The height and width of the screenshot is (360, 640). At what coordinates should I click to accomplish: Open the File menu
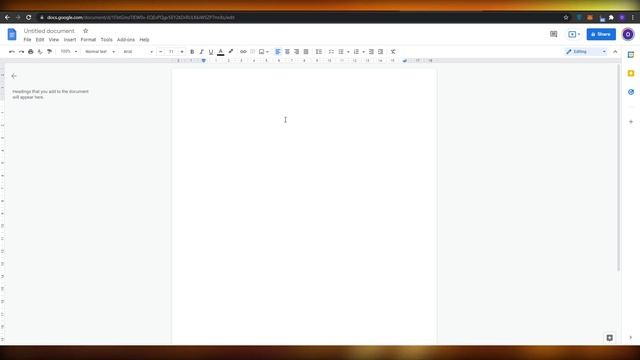(27, 40)
